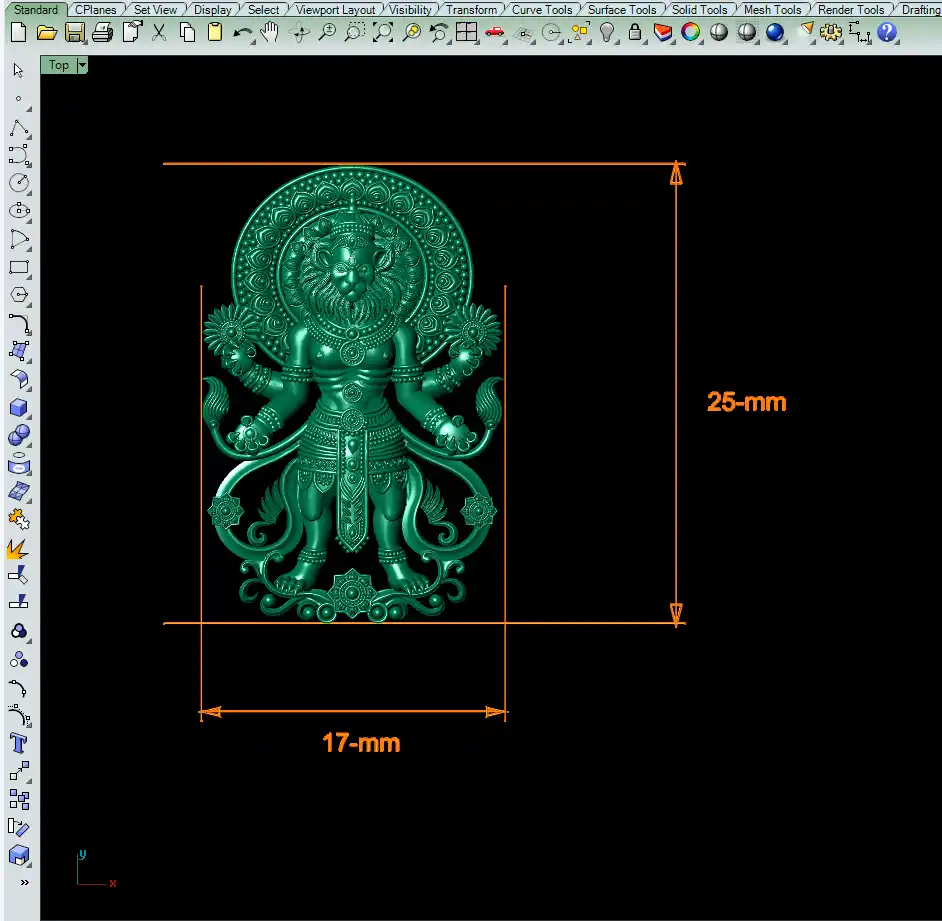Expand the four-viewport layout icon flyout

(467, 33)
